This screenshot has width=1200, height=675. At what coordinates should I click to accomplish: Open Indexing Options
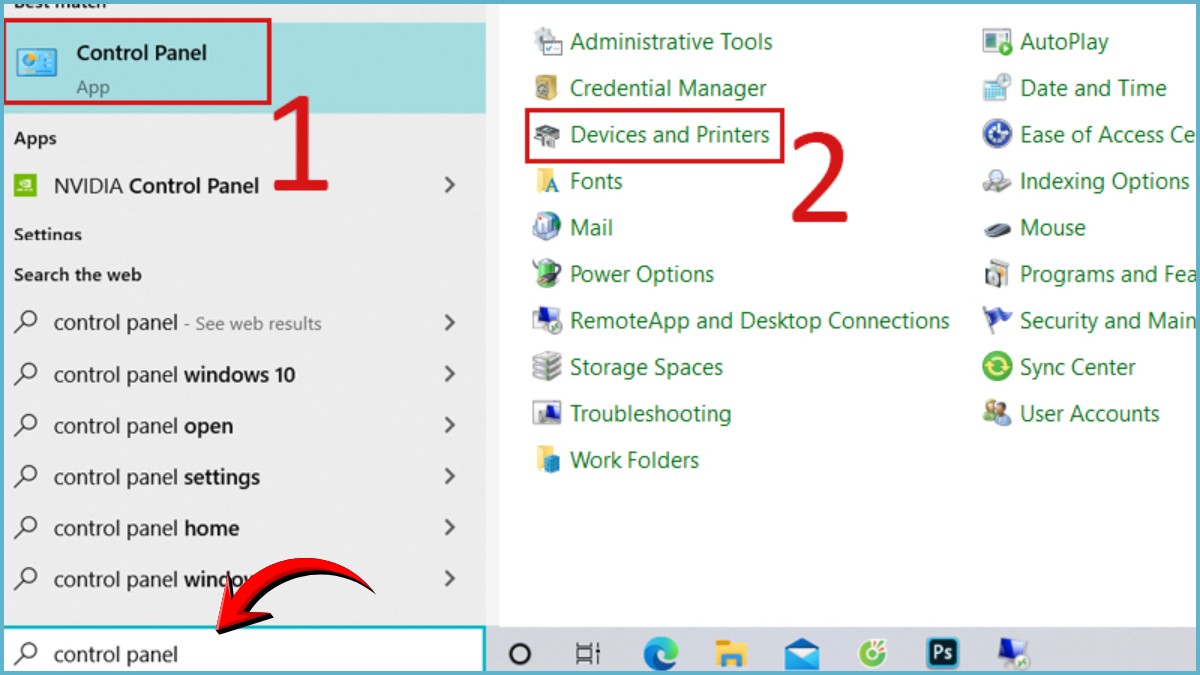point(1104,181)
